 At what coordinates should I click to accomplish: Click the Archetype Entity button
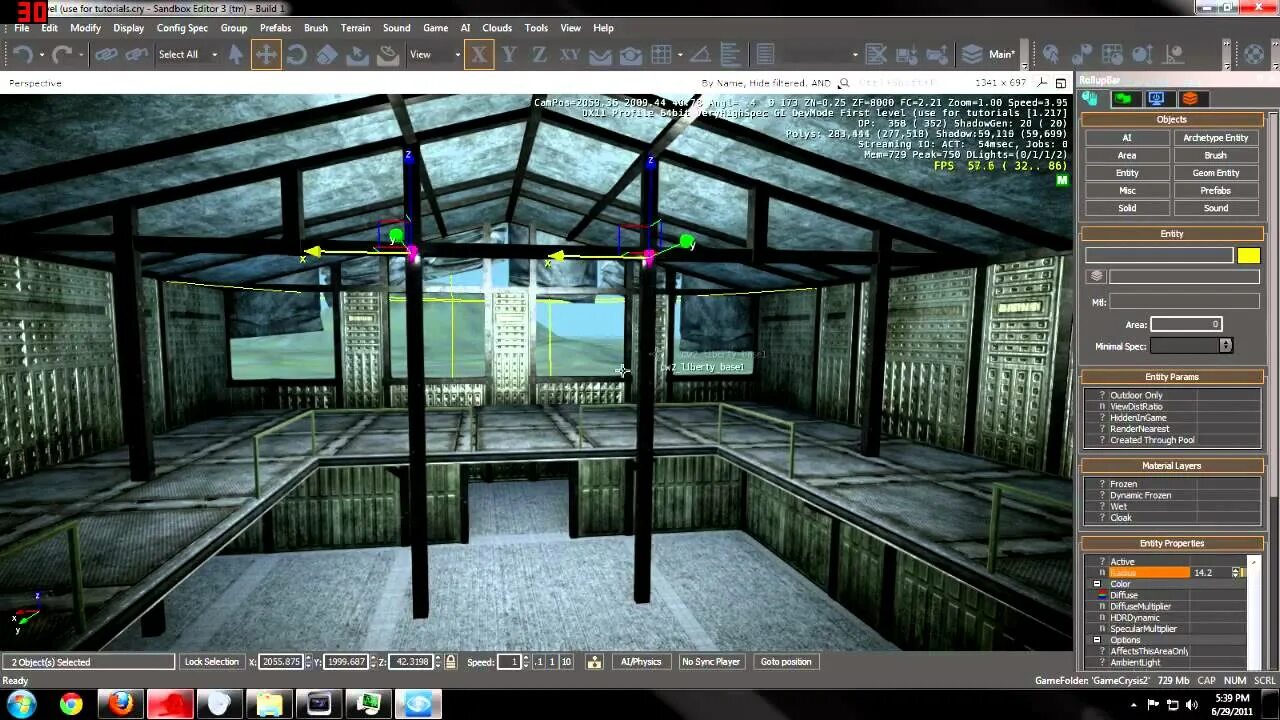(x=1215, y=138)
